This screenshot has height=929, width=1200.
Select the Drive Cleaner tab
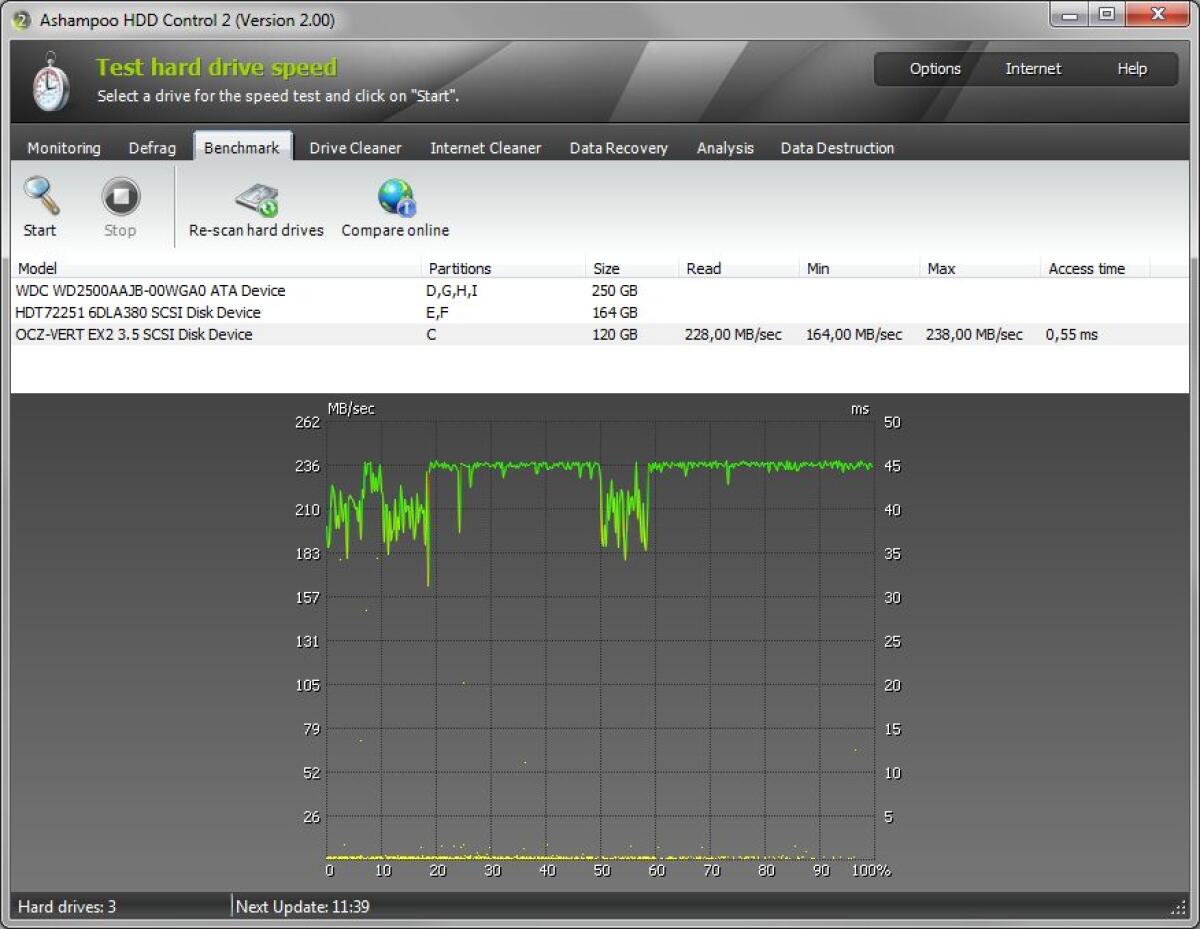355,147
